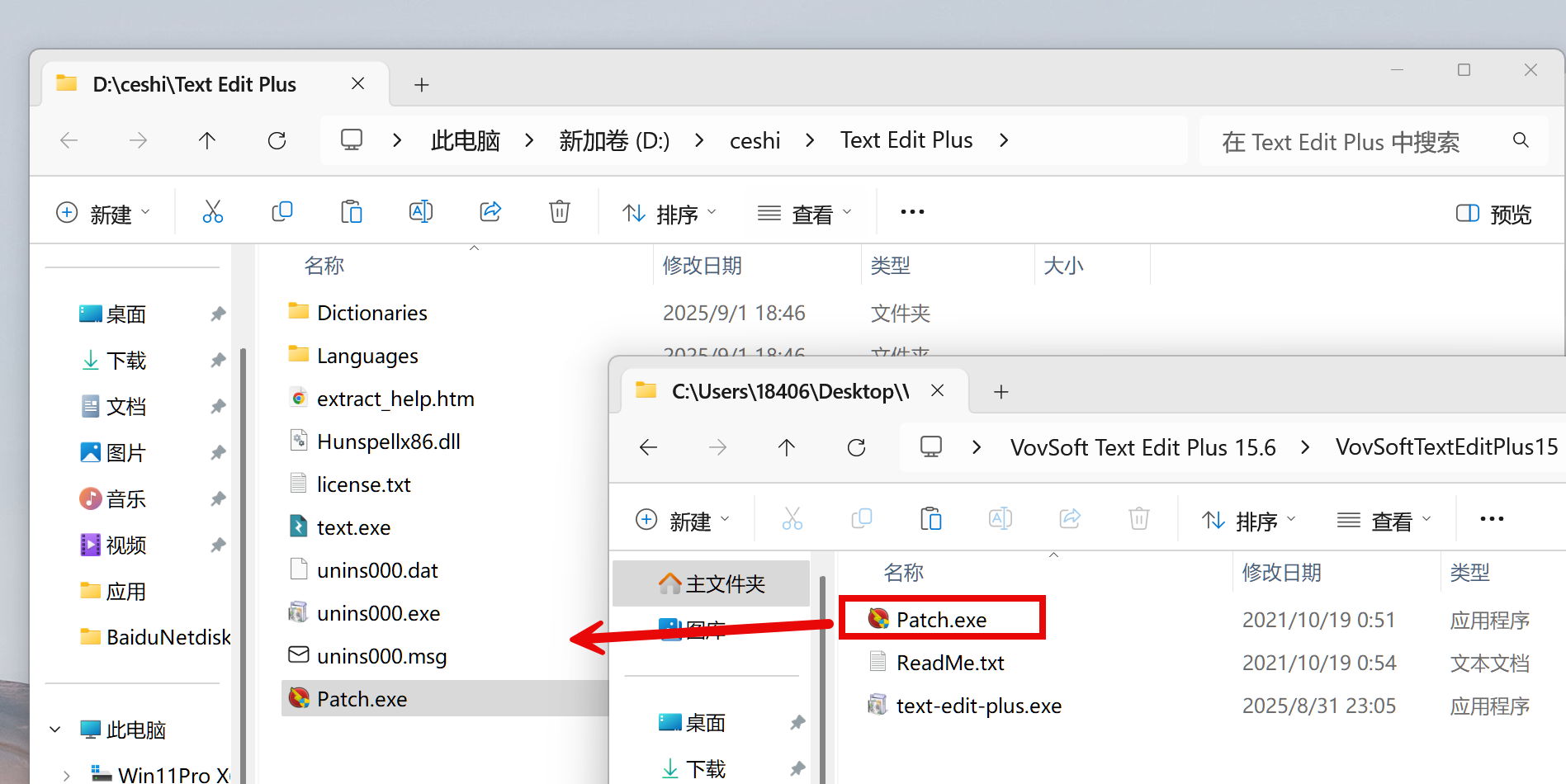Switch to the D:\ceshi\Text Edit Plus tab
Screen dimensions: 1566x784
pos(194,84)
